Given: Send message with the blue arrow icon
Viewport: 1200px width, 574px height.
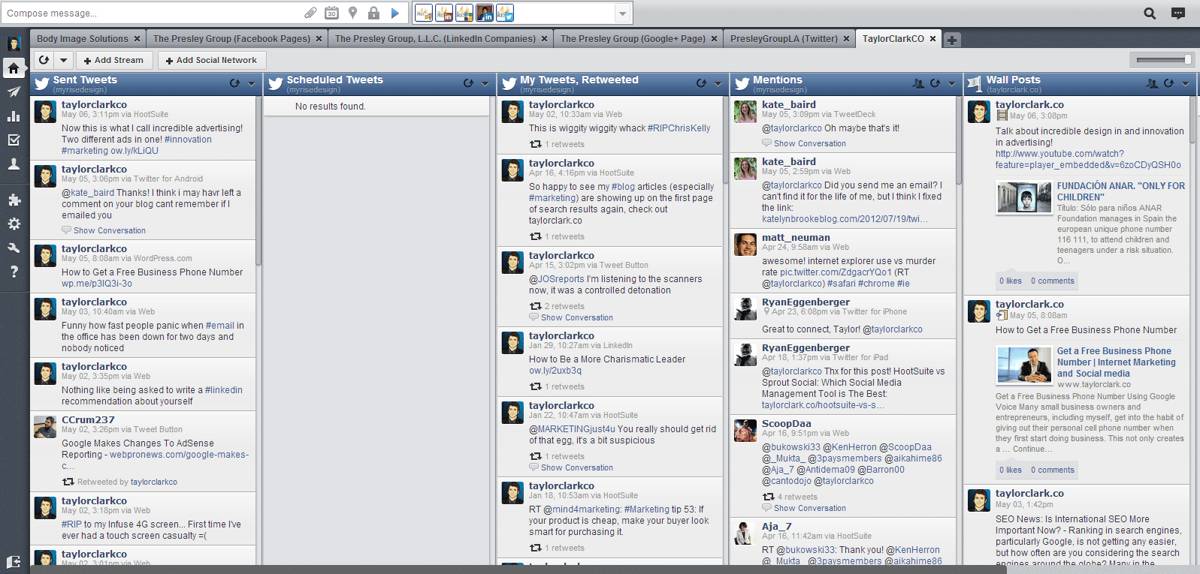Looking at the screenshot, I should (x=395, y=13).
